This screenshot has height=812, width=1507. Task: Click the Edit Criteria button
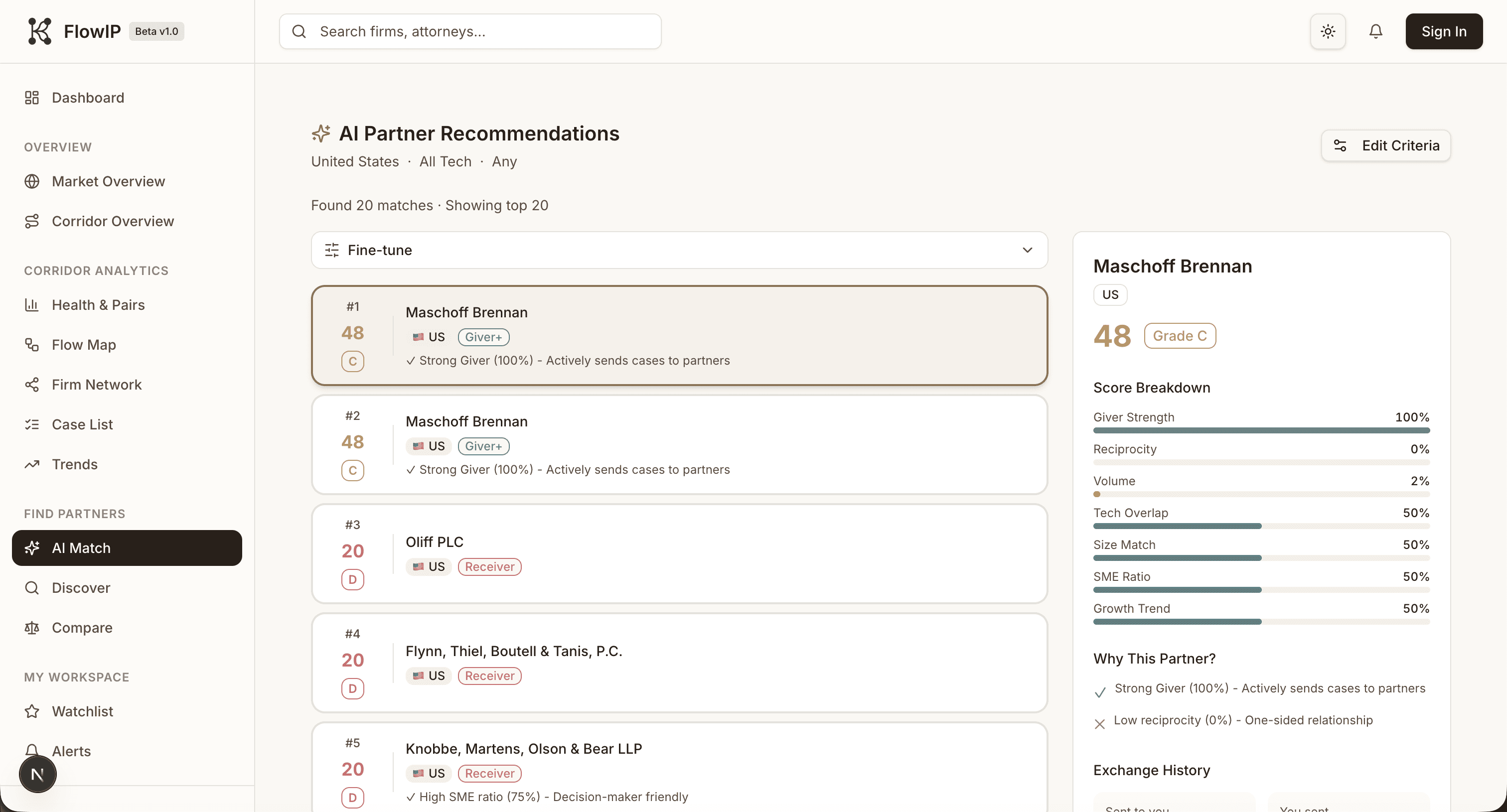(x=1385, y=145)
